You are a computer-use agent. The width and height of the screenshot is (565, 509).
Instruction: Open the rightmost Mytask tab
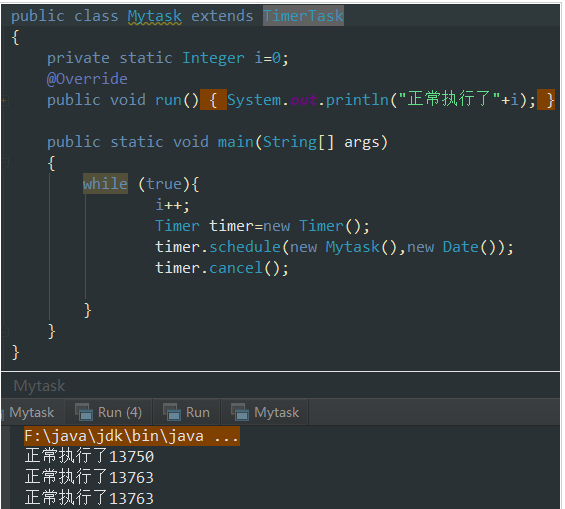tap(265, 412)
